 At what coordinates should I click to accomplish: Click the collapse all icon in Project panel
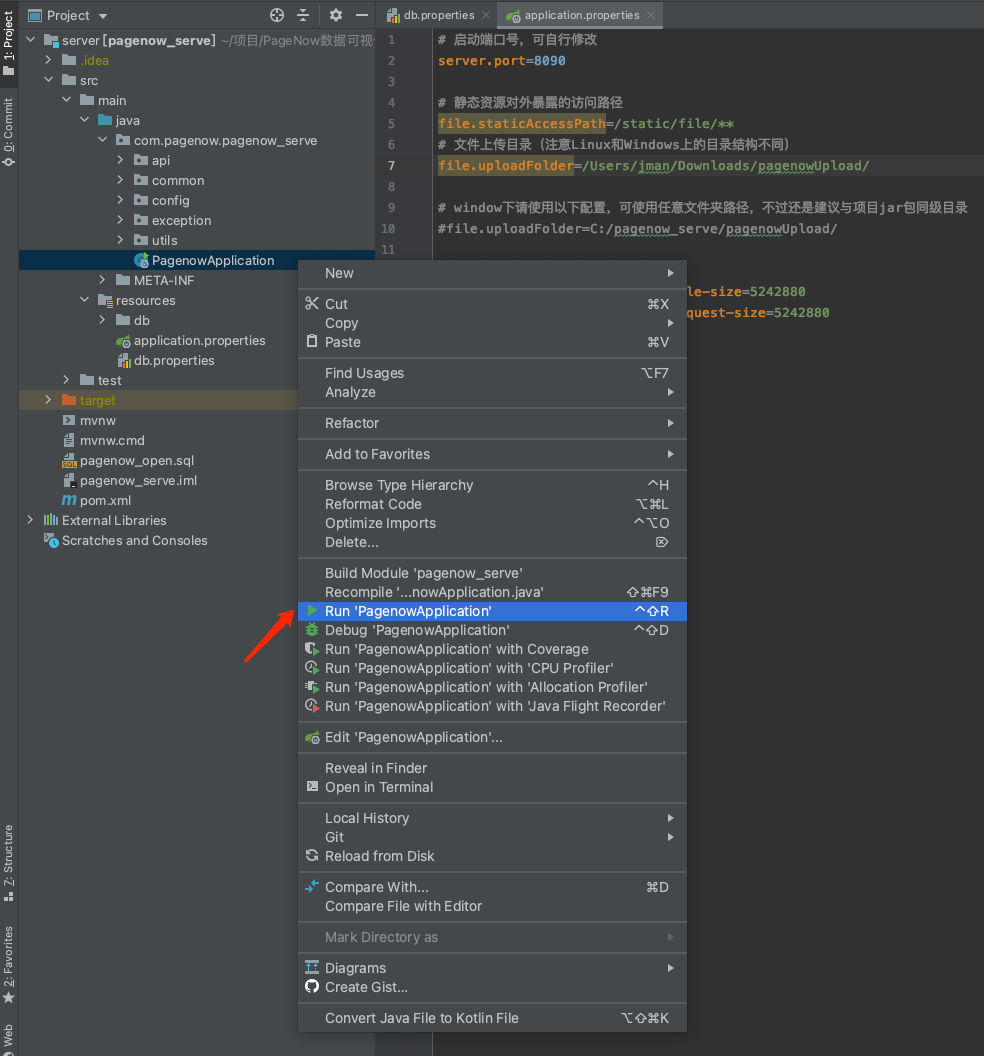click(x=305, y=15)
